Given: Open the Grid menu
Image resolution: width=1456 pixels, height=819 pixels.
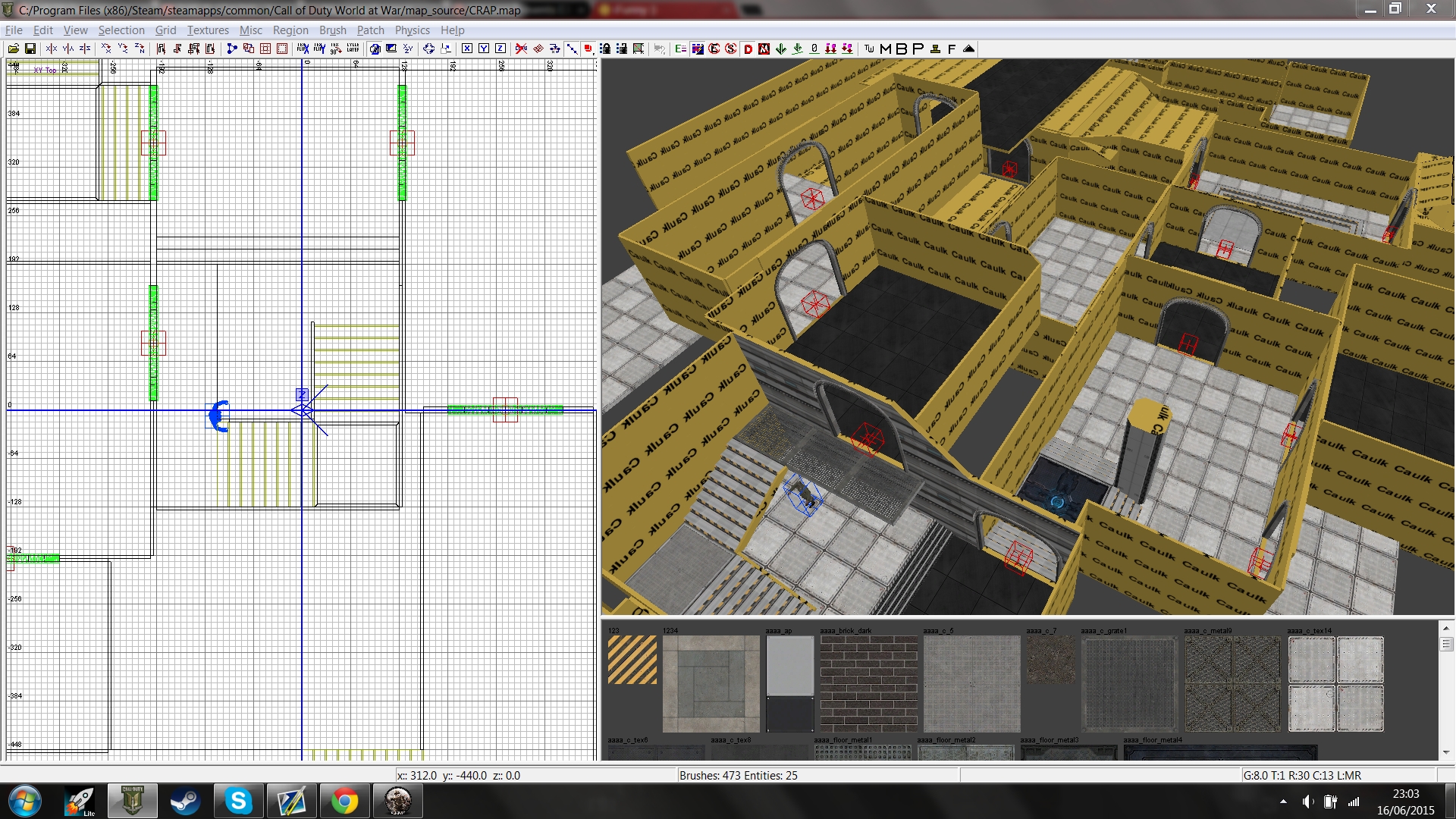Looking at the screenshot, I should (x=165, y=30).
